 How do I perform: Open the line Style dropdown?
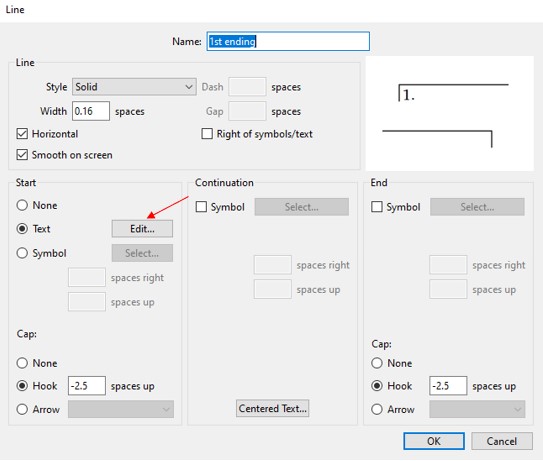[134, 87]
